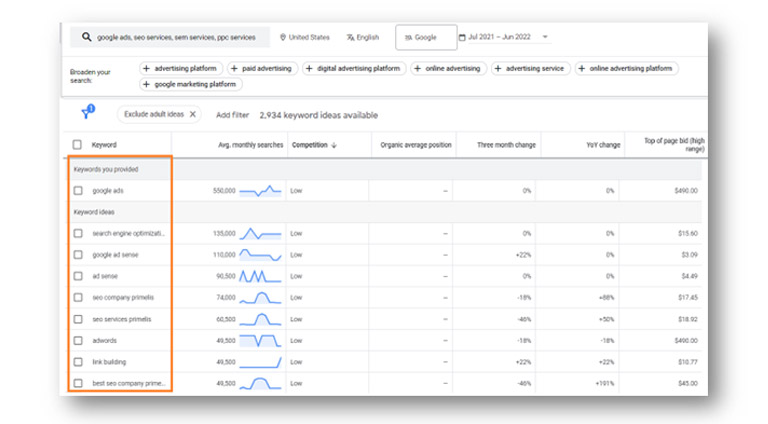
Task: Click plus icon on advertising service chip
Action: pos(498,69)
